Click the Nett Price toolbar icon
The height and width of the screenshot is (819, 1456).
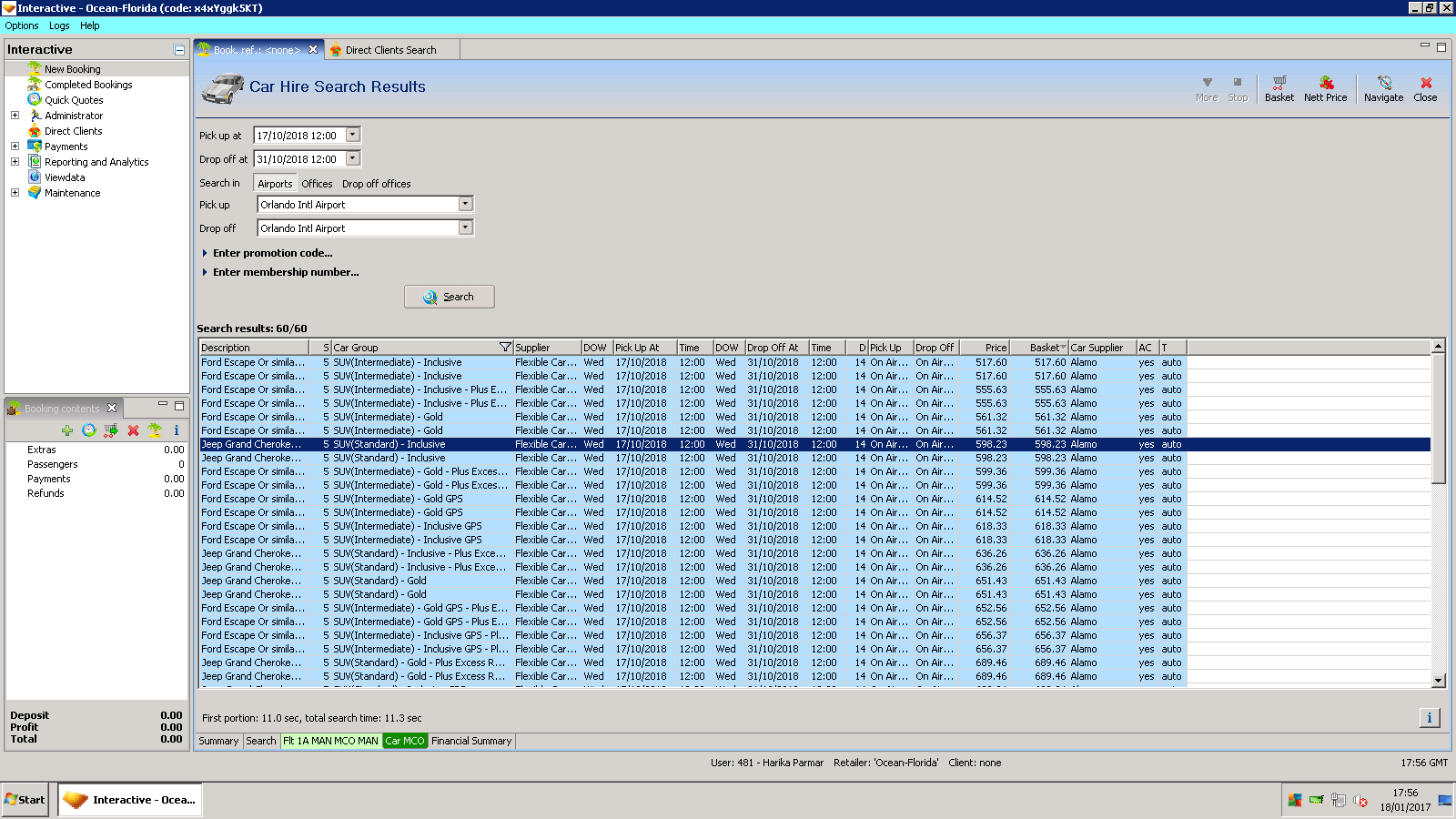pyautogui.click(x=1325, y=88)
